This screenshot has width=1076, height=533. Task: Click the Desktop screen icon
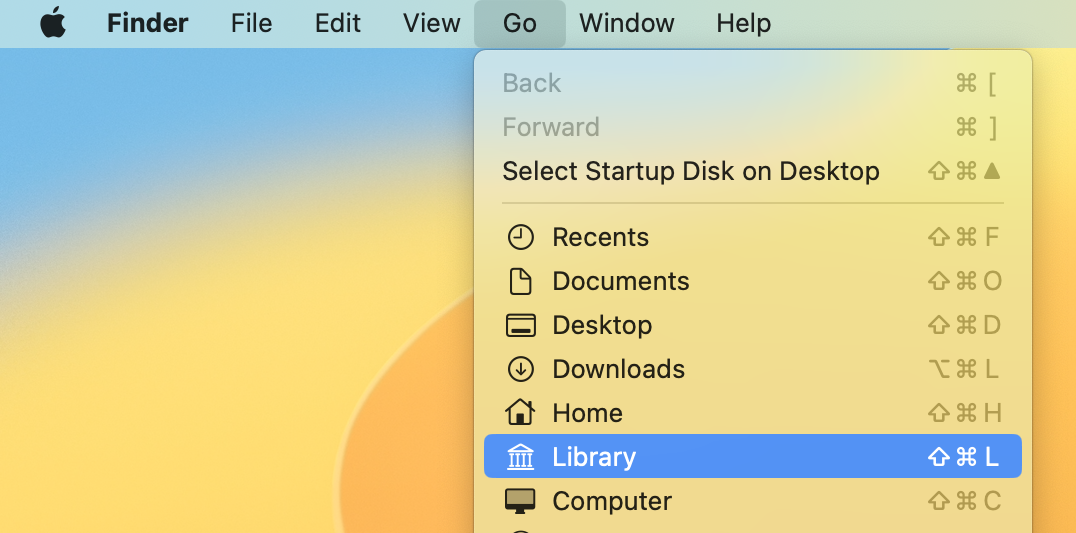521,325
